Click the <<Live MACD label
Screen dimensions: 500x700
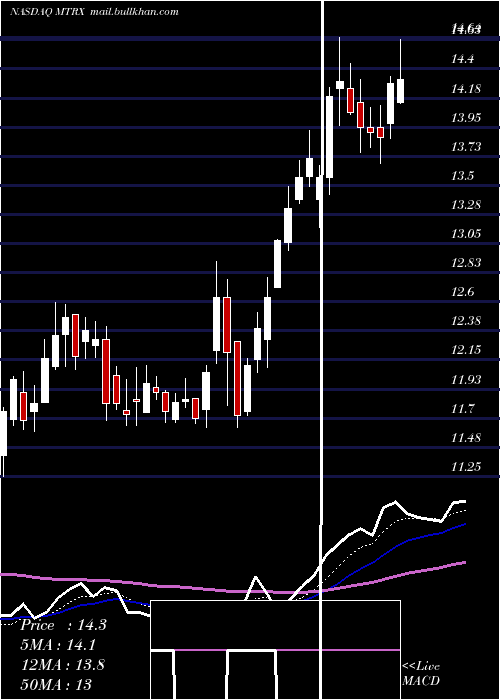[x=421, y=673]
